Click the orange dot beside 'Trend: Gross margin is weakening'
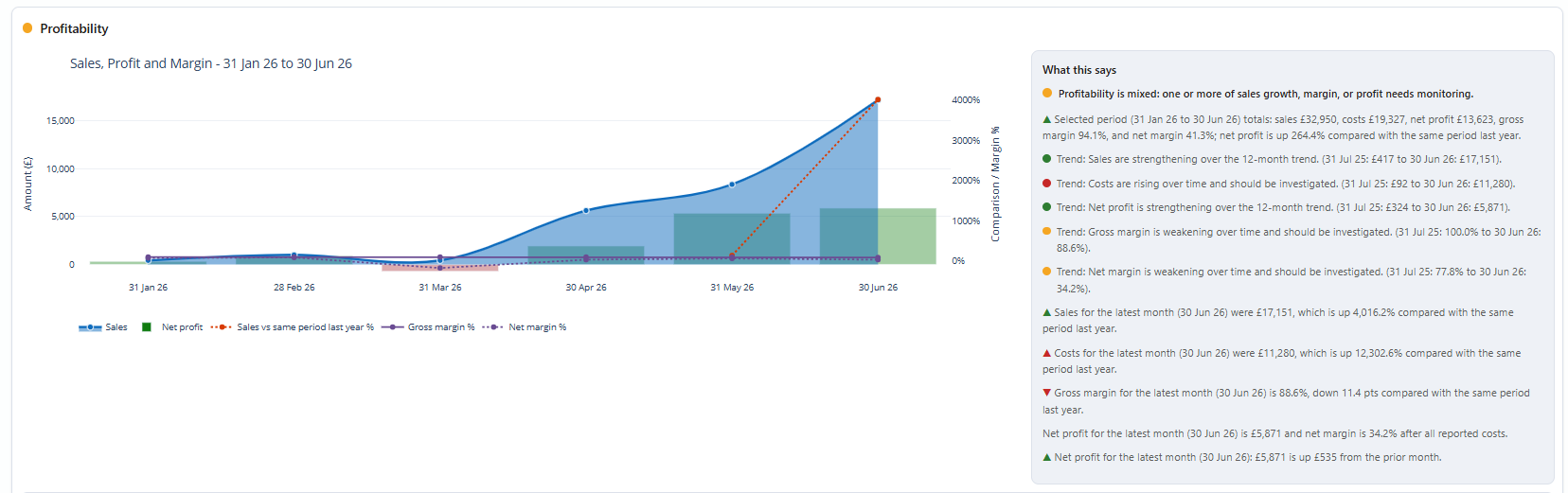Screen dimensions: 1568x493 (x=1047, y=232)
